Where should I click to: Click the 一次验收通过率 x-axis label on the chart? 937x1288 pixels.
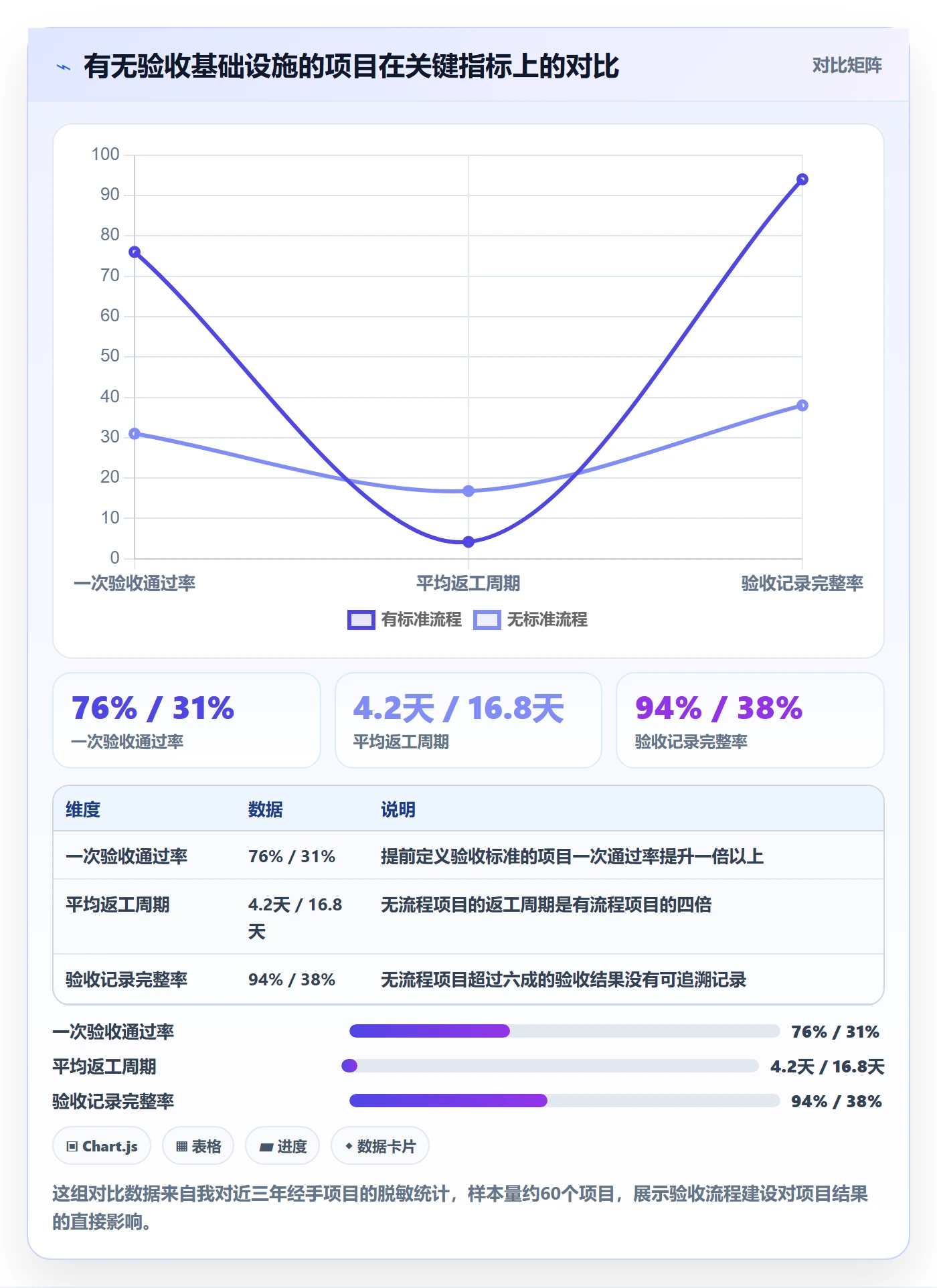135,583
